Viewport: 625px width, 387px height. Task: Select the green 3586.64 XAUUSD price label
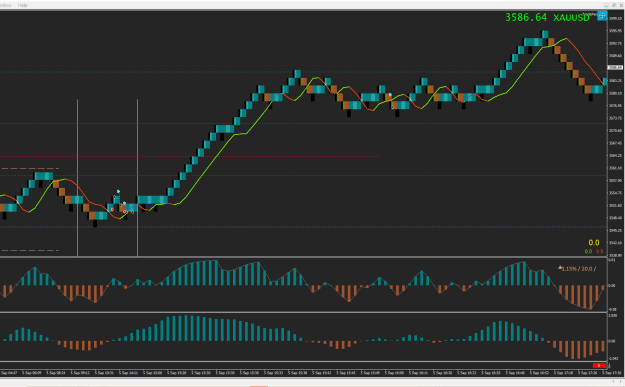click(x=547, y=18)
